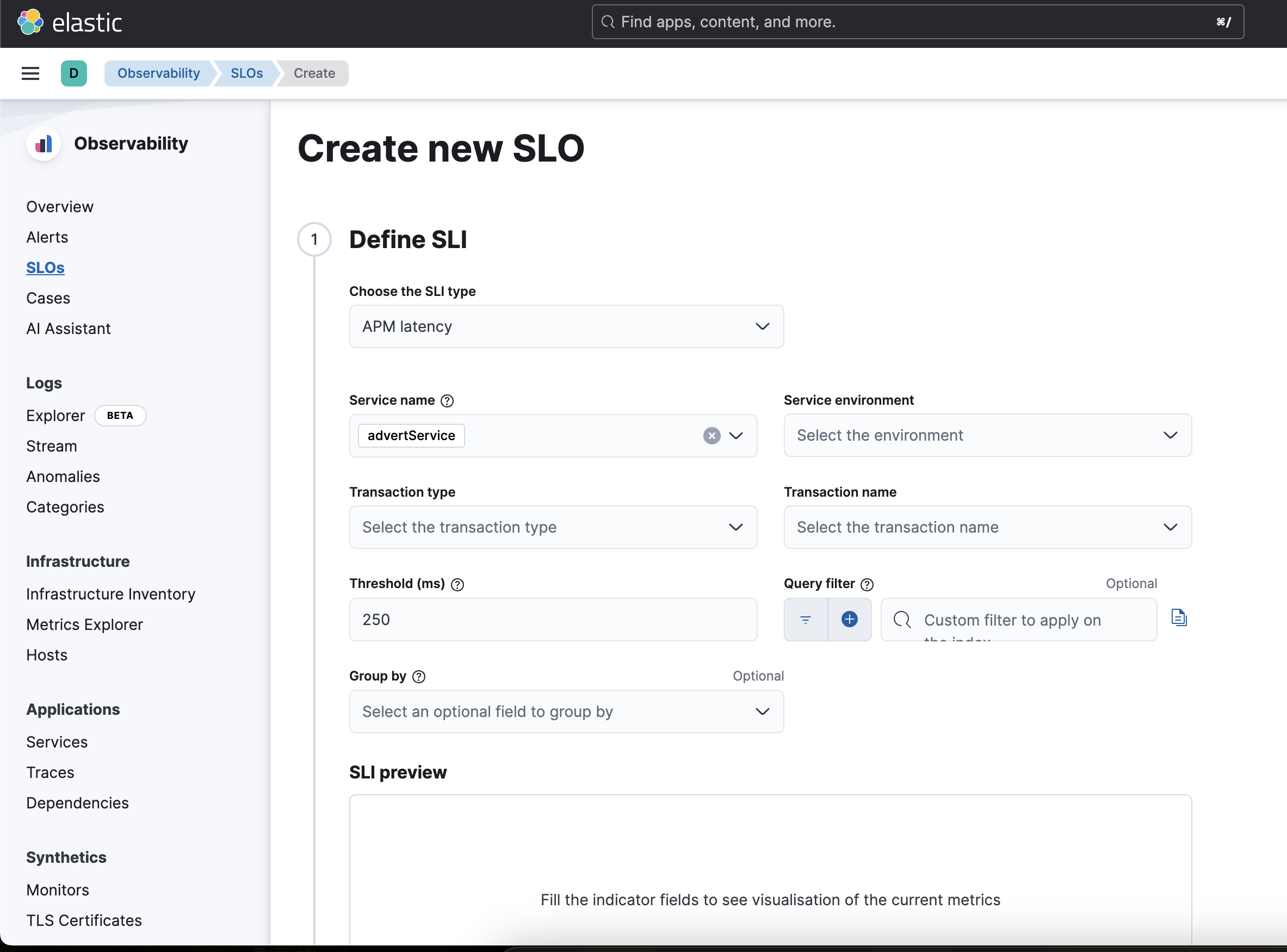The width and height of the screenshot is (1287, 952).
Task: Open the Group by field dropdown
Action: click(x=566, y=712)
